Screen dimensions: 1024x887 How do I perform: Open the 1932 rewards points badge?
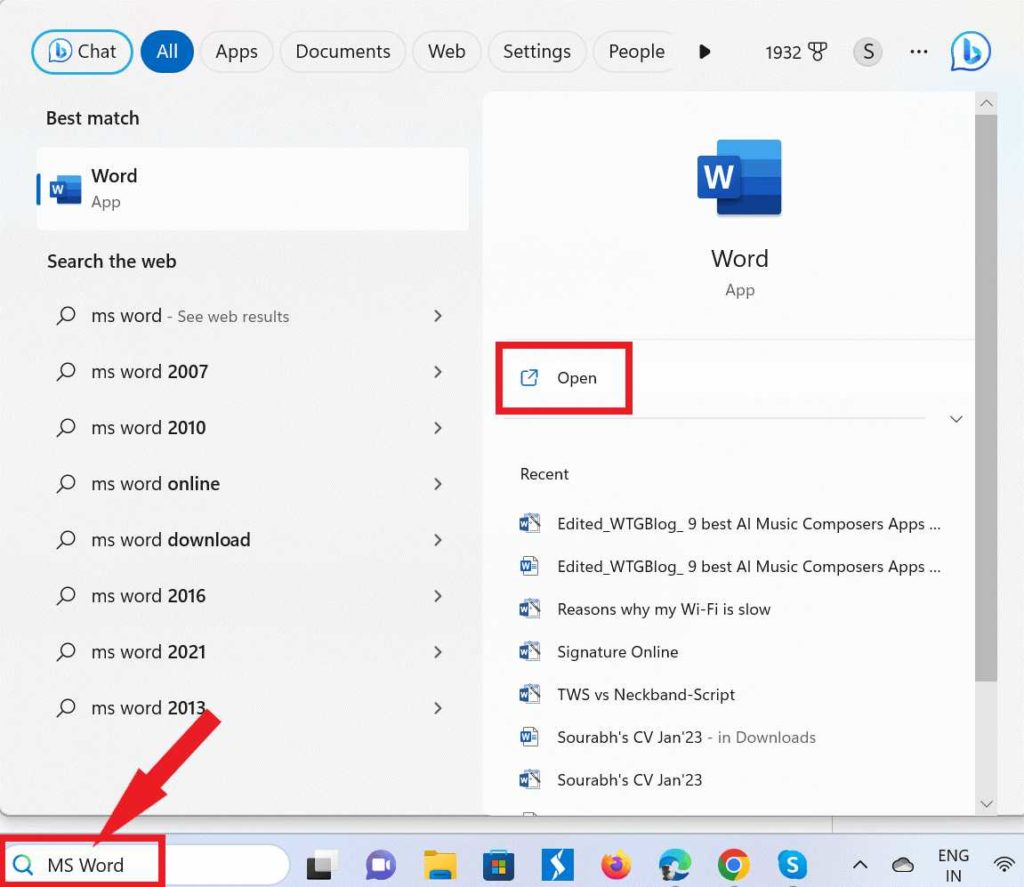click(x=795, y=52)
